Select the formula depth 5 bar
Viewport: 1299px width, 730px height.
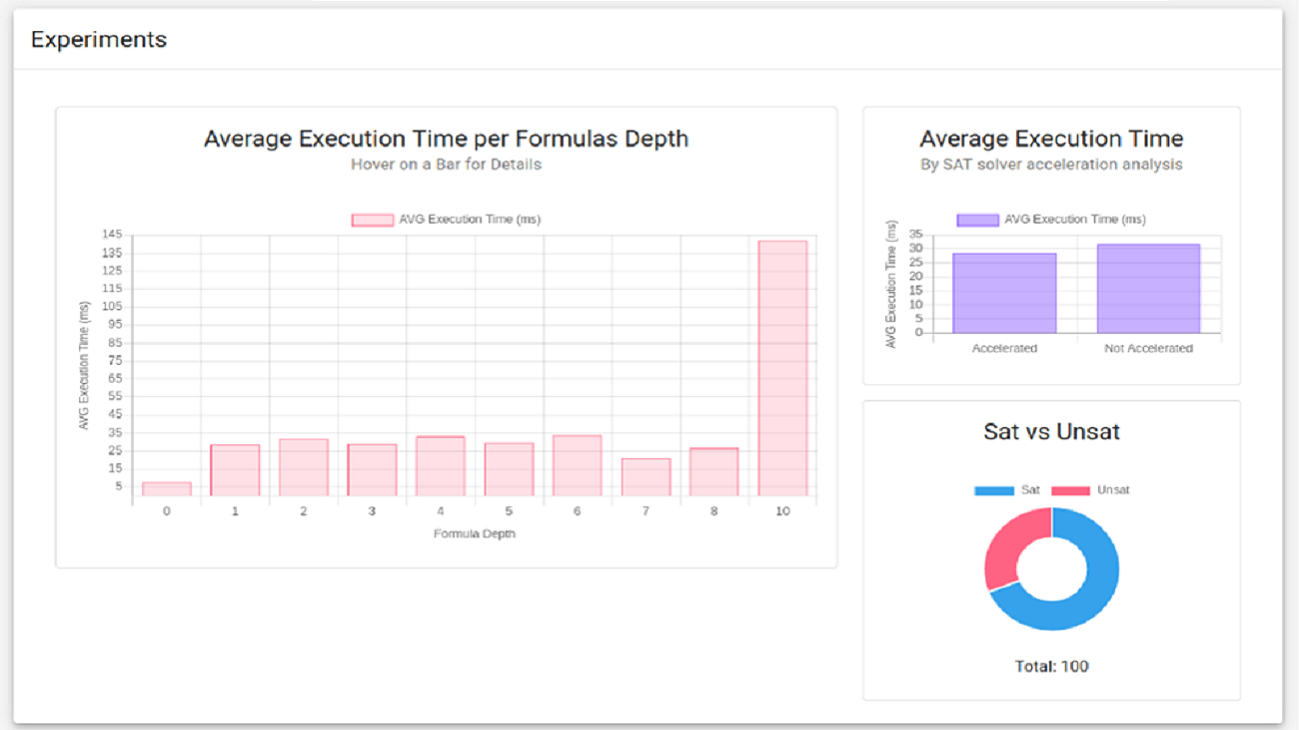509,470
